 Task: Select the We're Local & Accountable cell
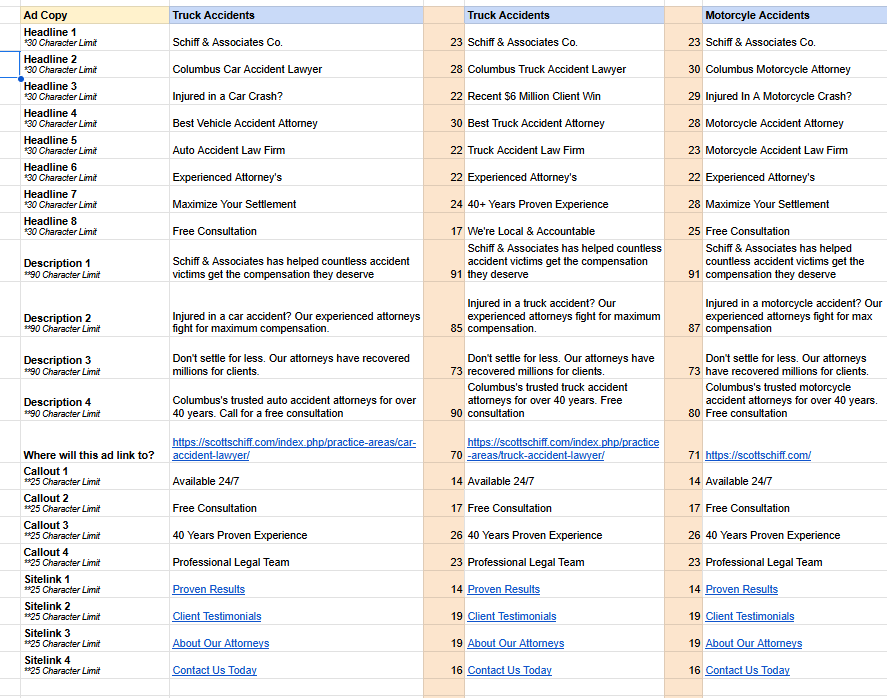(531, 231)
